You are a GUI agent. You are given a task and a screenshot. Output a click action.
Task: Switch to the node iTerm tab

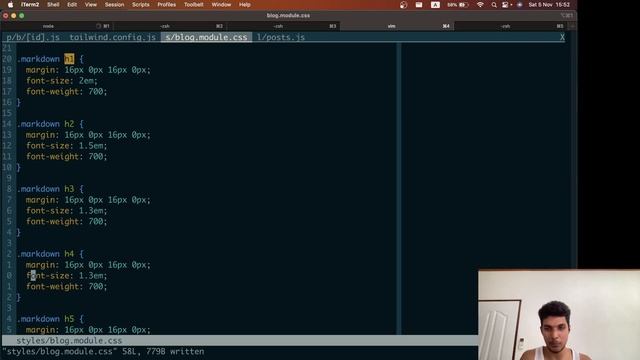(57, 26)
